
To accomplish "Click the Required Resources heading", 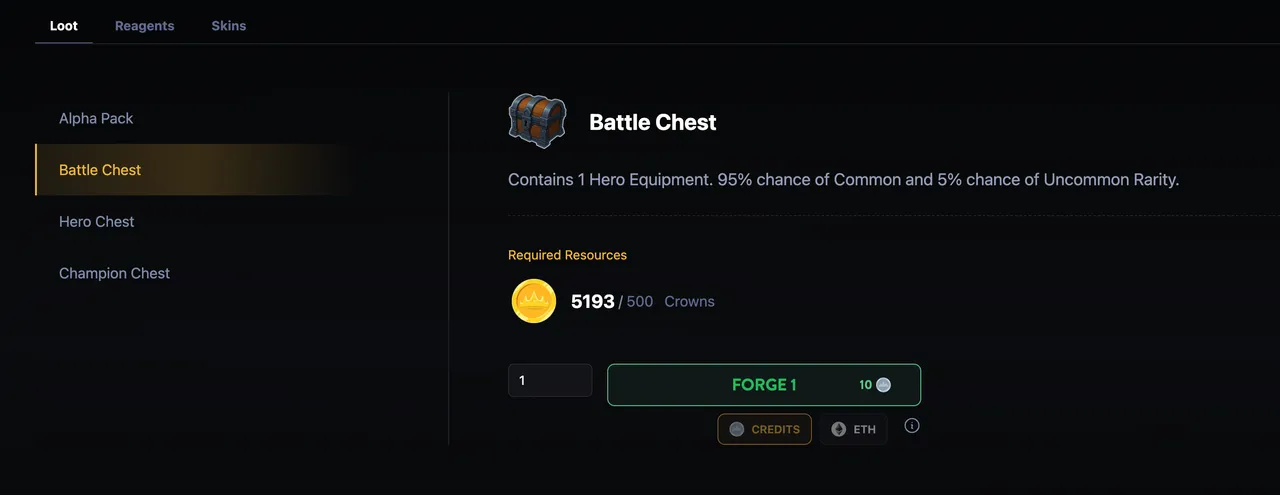I will 567,255.
